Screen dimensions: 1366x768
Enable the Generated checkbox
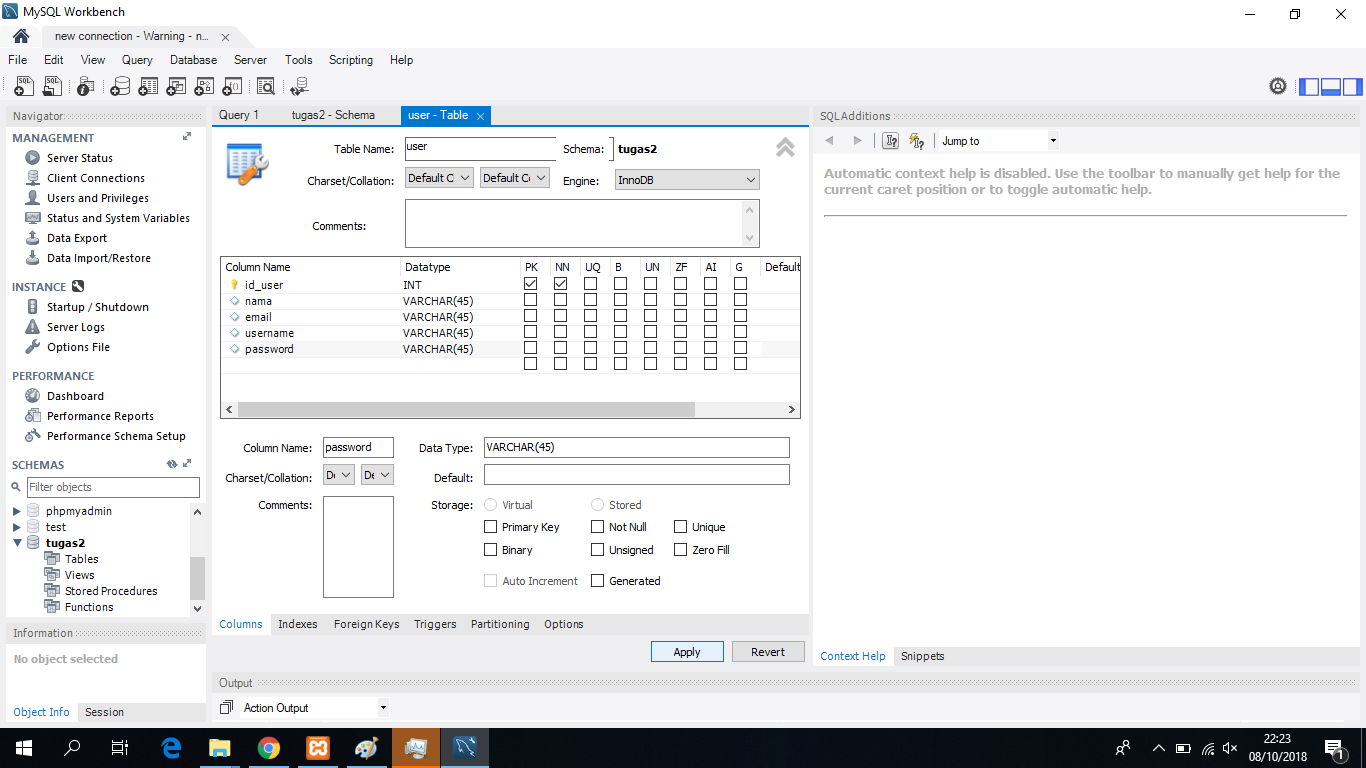(597, 581)
